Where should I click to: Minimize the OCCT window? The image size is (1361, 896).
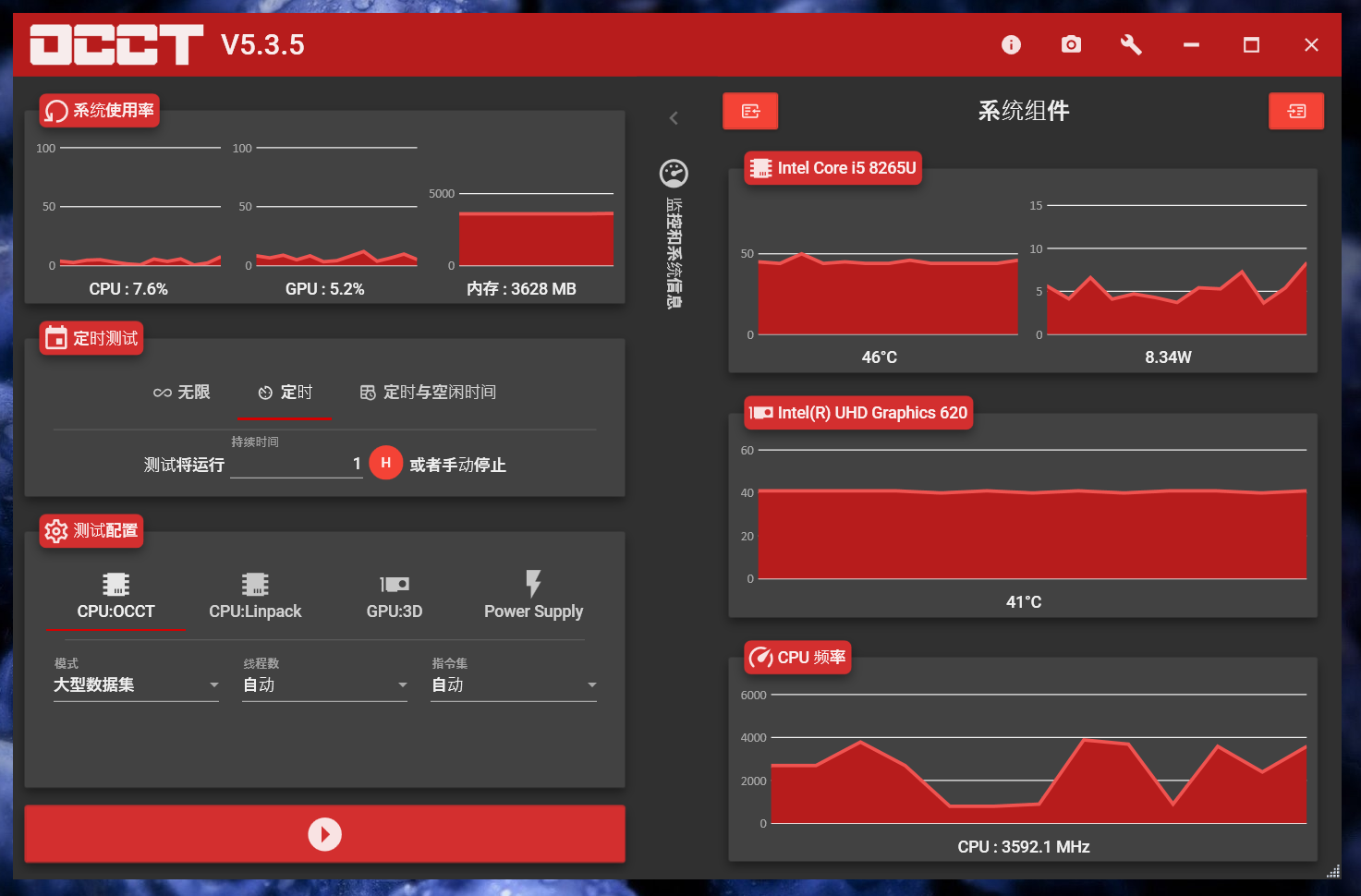(x=1191, y=44)
